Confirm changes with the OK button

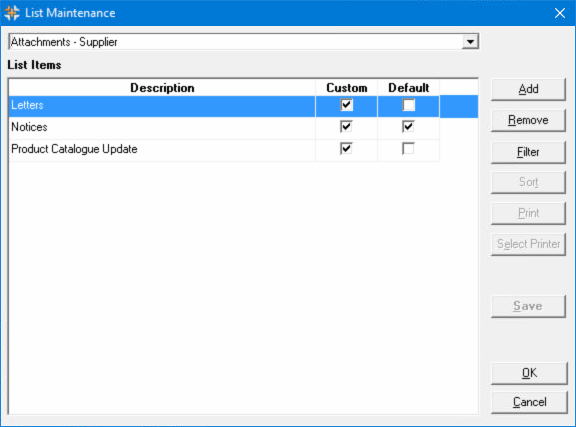[529, 373]
